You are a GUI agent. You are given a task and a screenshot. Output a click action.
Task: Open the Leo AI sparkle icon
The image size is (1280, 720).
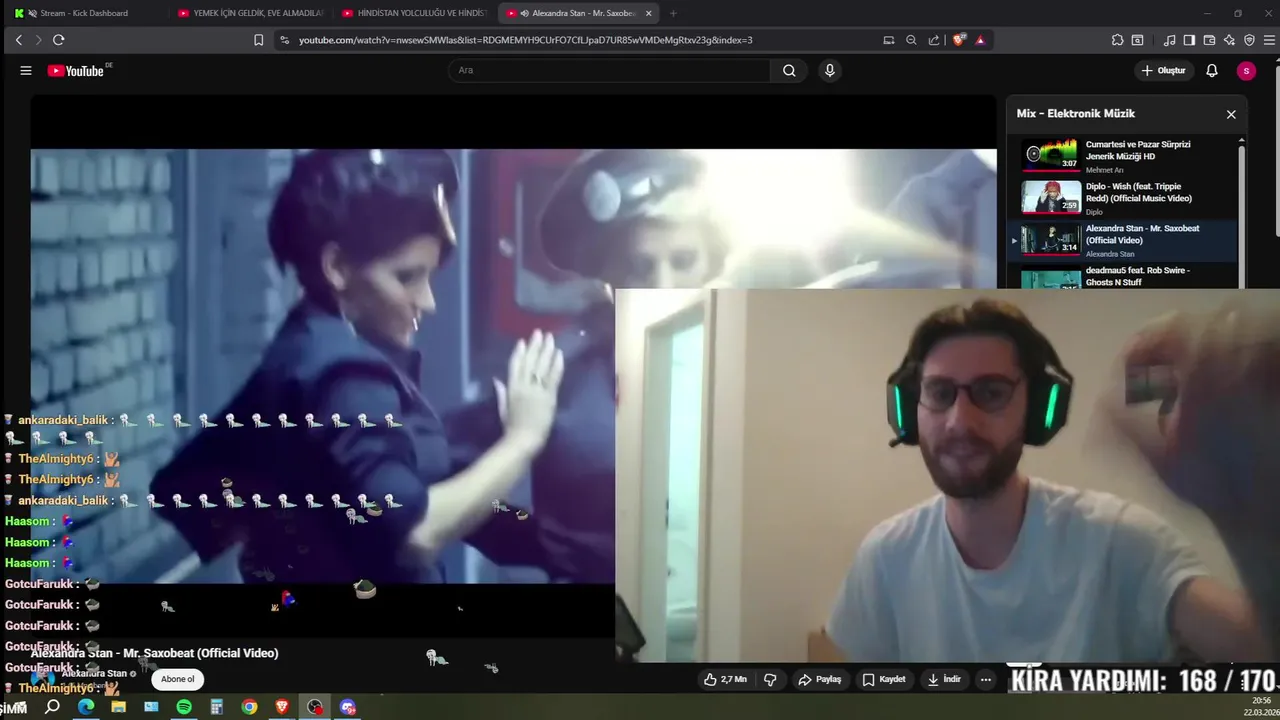[x=1229, y=40]
